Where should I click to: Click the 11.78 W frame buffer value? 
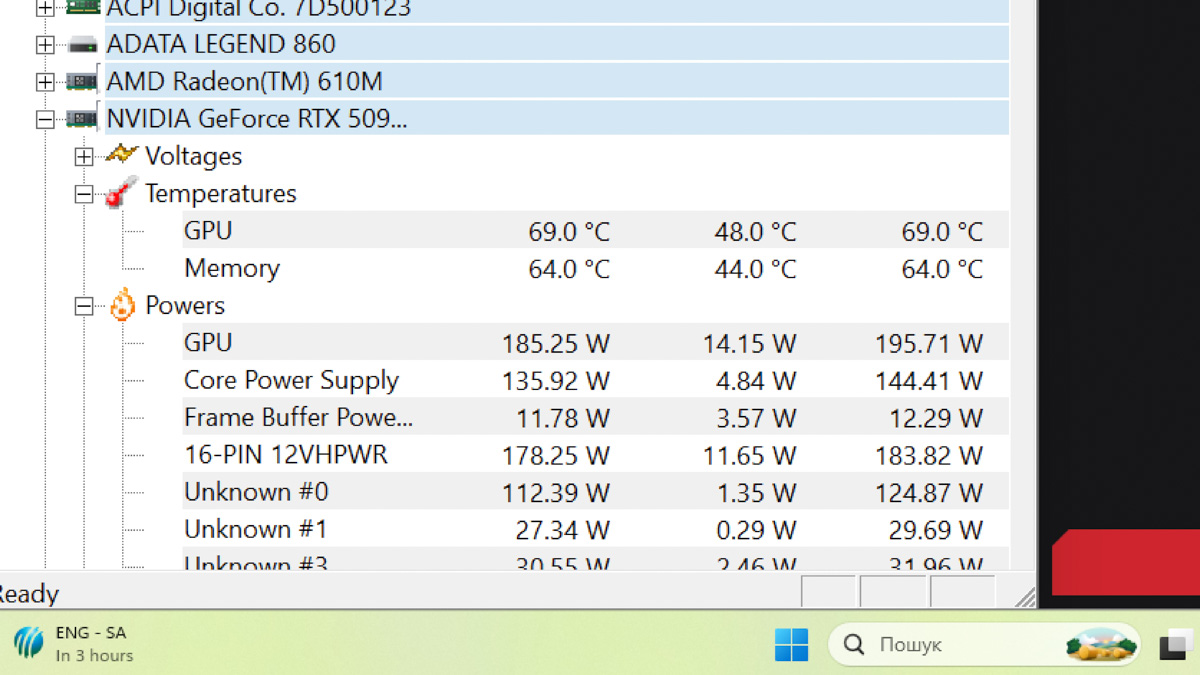point(563,418)
